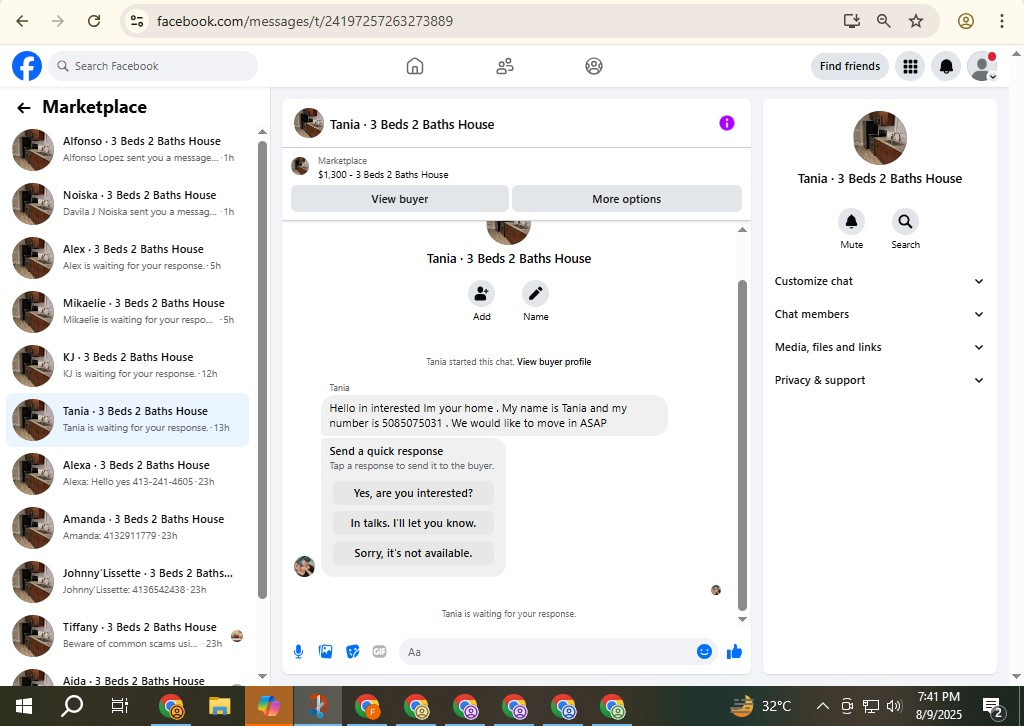Navigate back in browser

click(22, 21)
